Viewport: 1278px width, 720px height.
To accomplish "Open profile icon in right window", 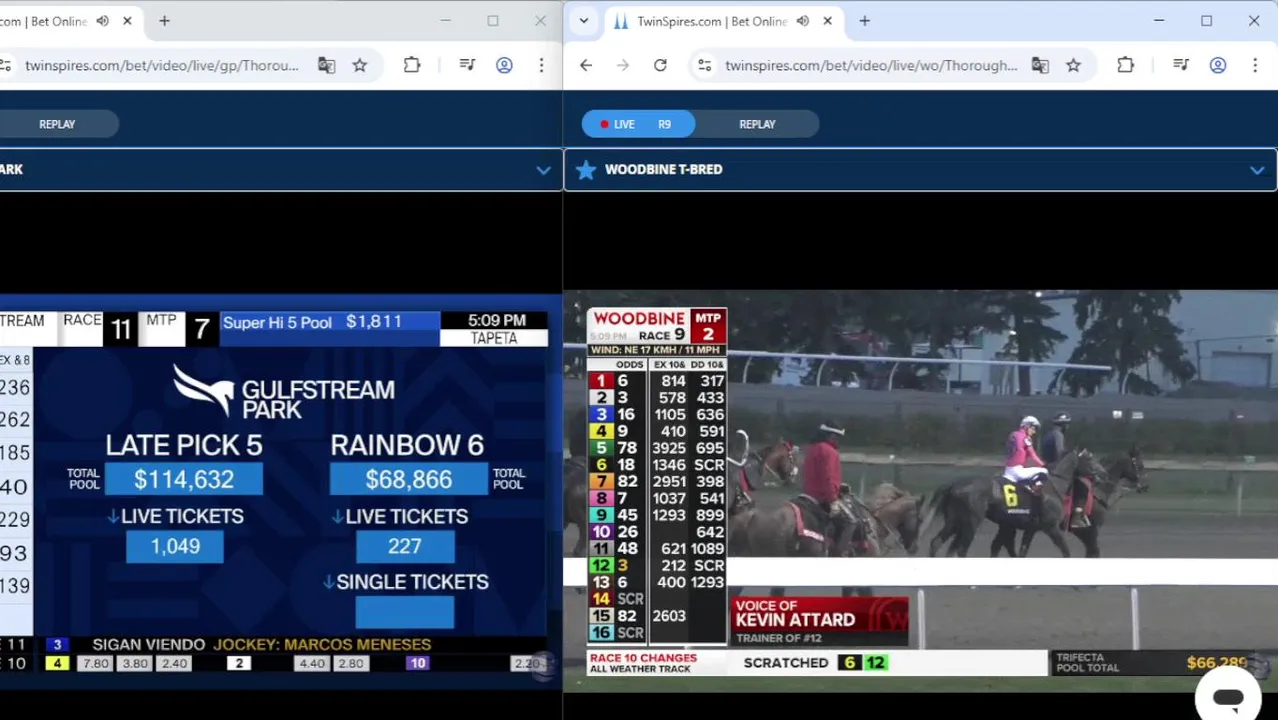I will pos(1218,65).
